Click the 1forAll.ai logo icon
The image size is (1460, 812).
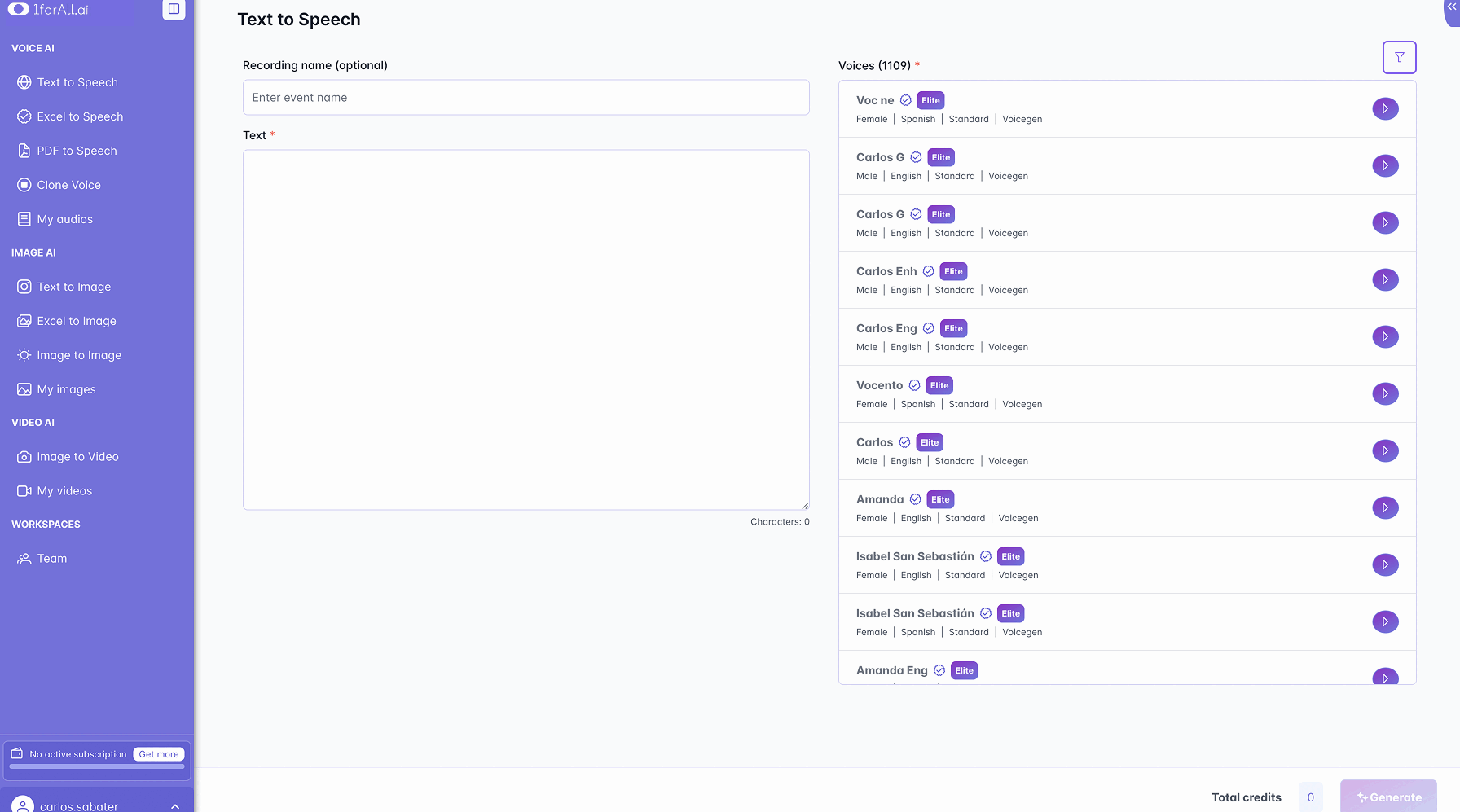click(x=19, y=9)
